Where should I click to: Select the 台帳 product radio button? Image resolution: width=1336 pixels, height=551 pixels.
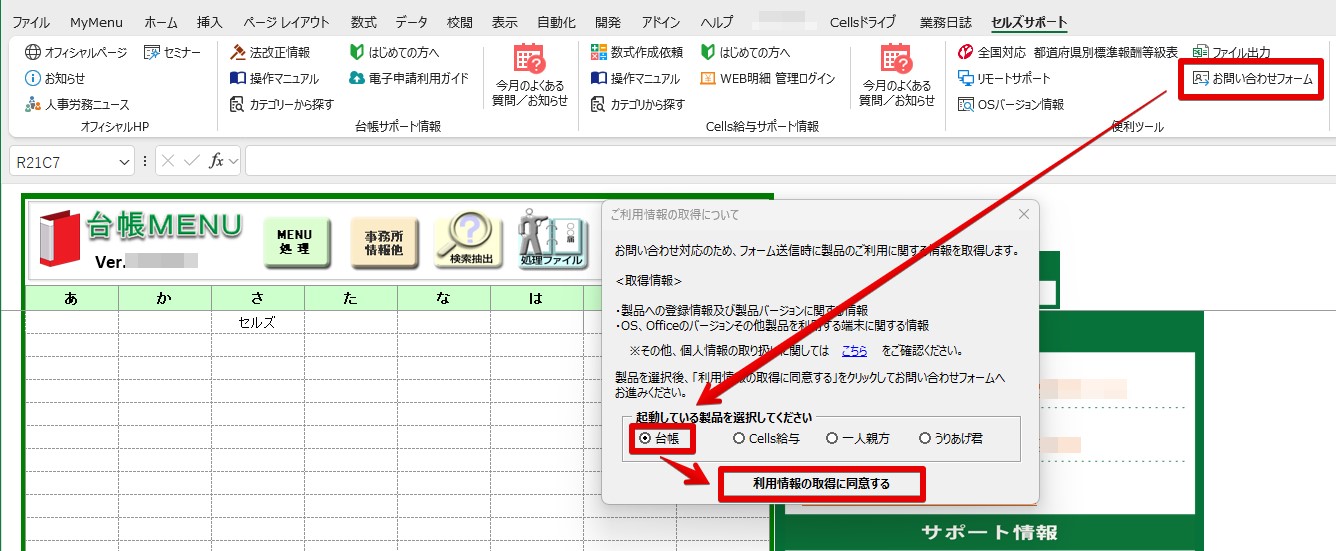coord(659,438)
